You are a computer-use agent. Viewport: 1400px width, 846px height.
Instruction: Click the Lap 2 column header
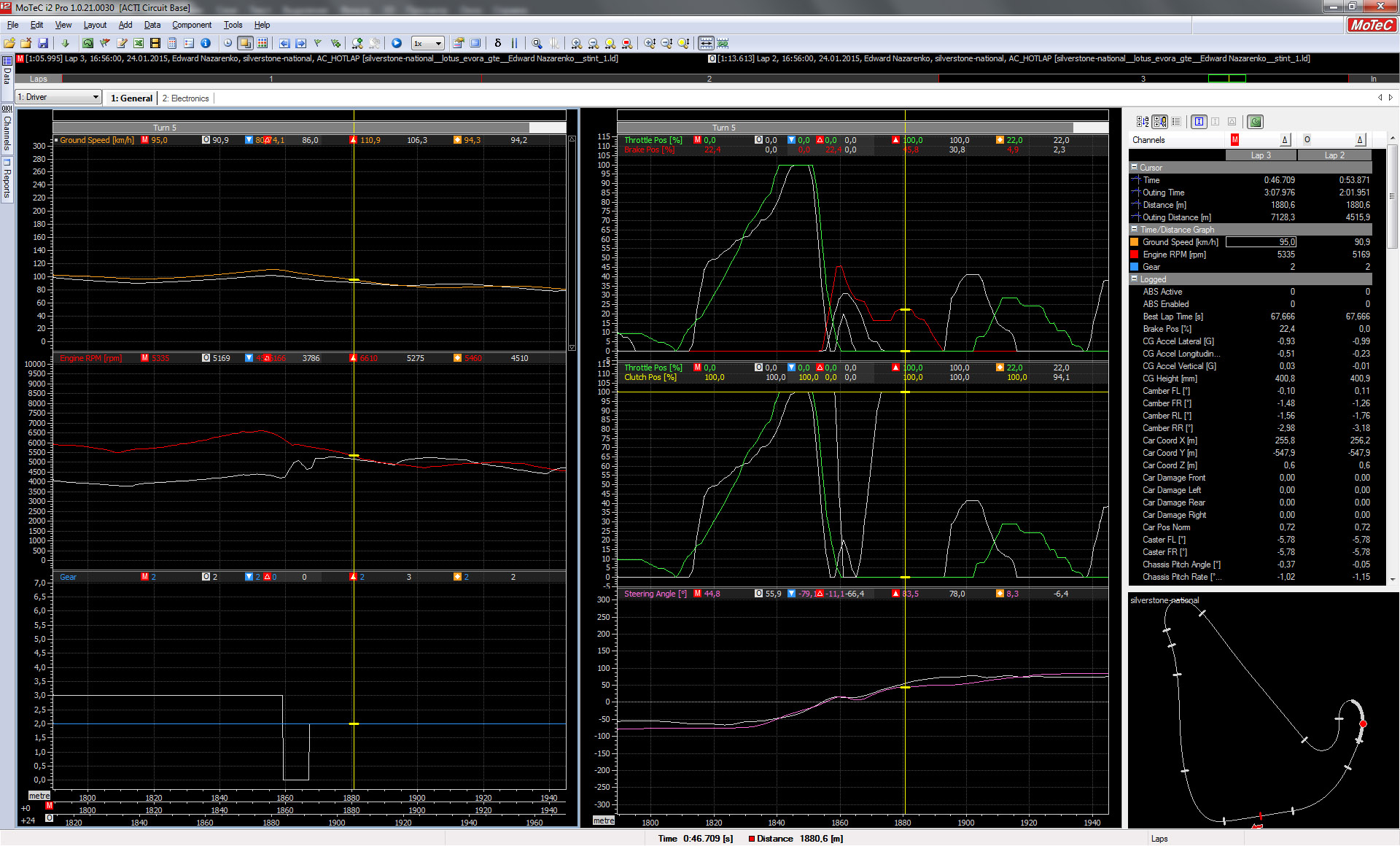1334,155
